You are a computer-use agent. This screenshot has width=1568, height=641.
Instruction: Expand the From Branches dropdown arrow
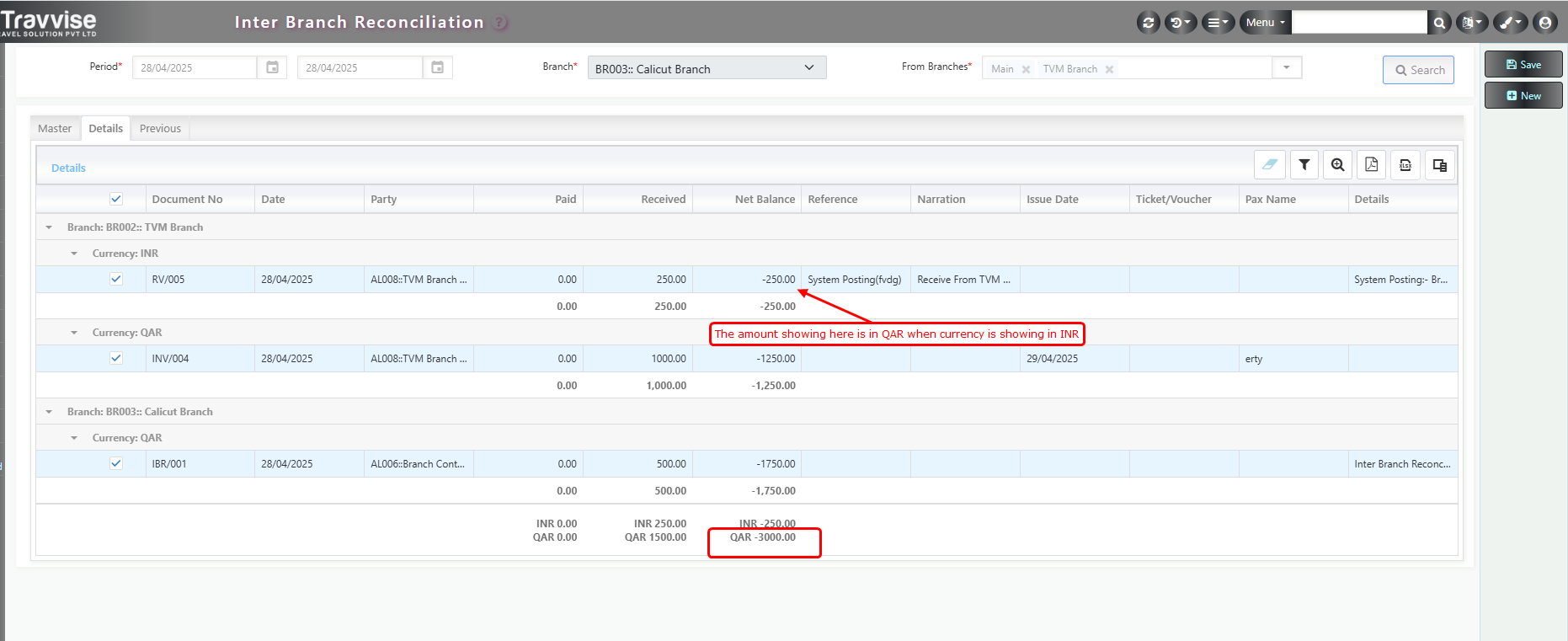[x=1286, y=67]
